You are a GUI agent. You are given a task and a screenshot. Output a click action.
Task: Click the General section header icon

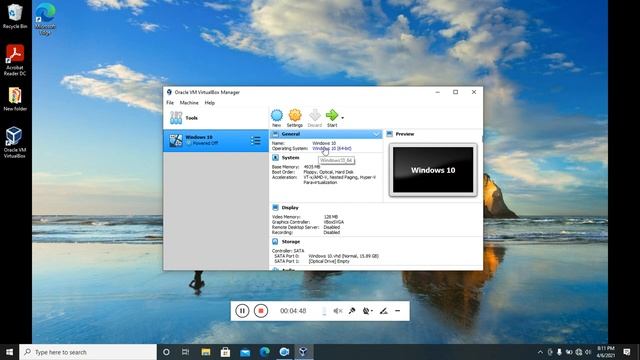coord(276,134)
